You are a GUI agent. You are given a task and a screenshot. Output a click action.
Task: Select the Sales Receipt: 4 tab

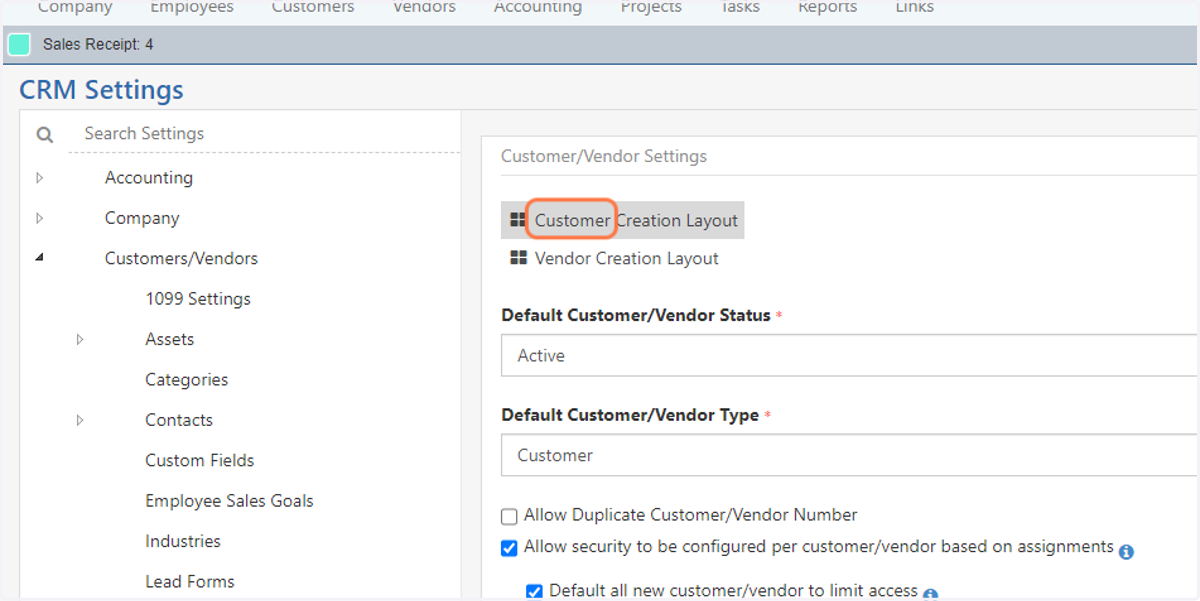[98, 45]
